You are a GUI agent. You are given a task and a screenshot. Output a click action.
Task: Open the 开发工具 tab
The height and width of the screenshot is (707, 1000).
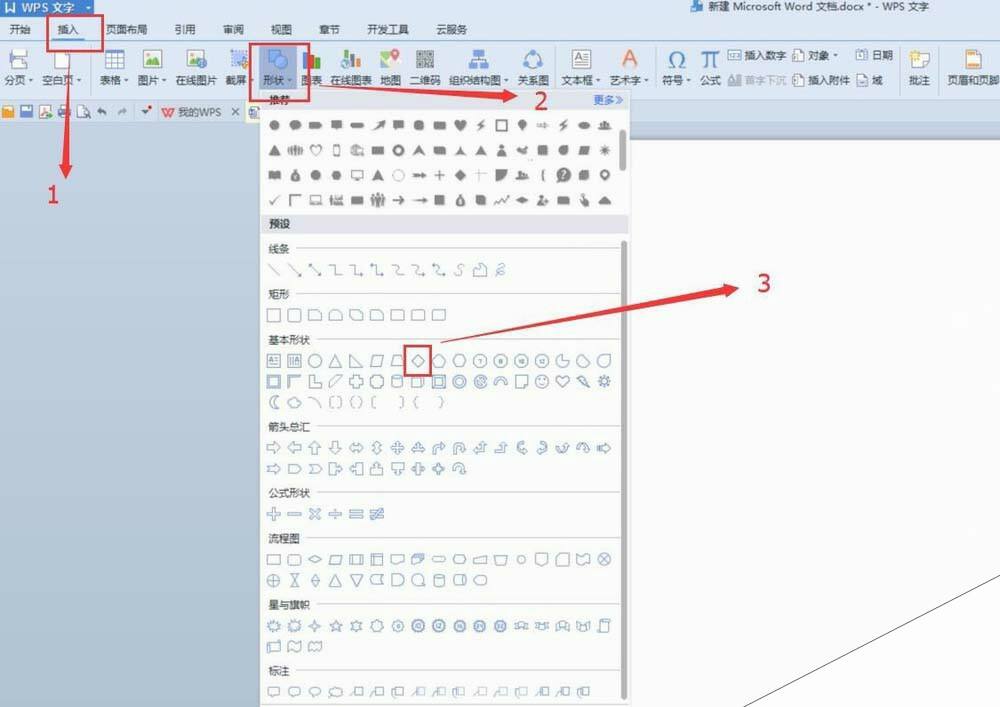[388, 29]
